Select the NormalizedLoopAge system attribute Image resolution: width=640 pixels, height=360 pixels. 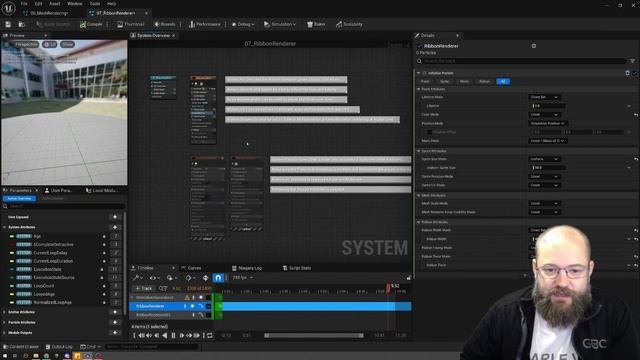[53, 302]
